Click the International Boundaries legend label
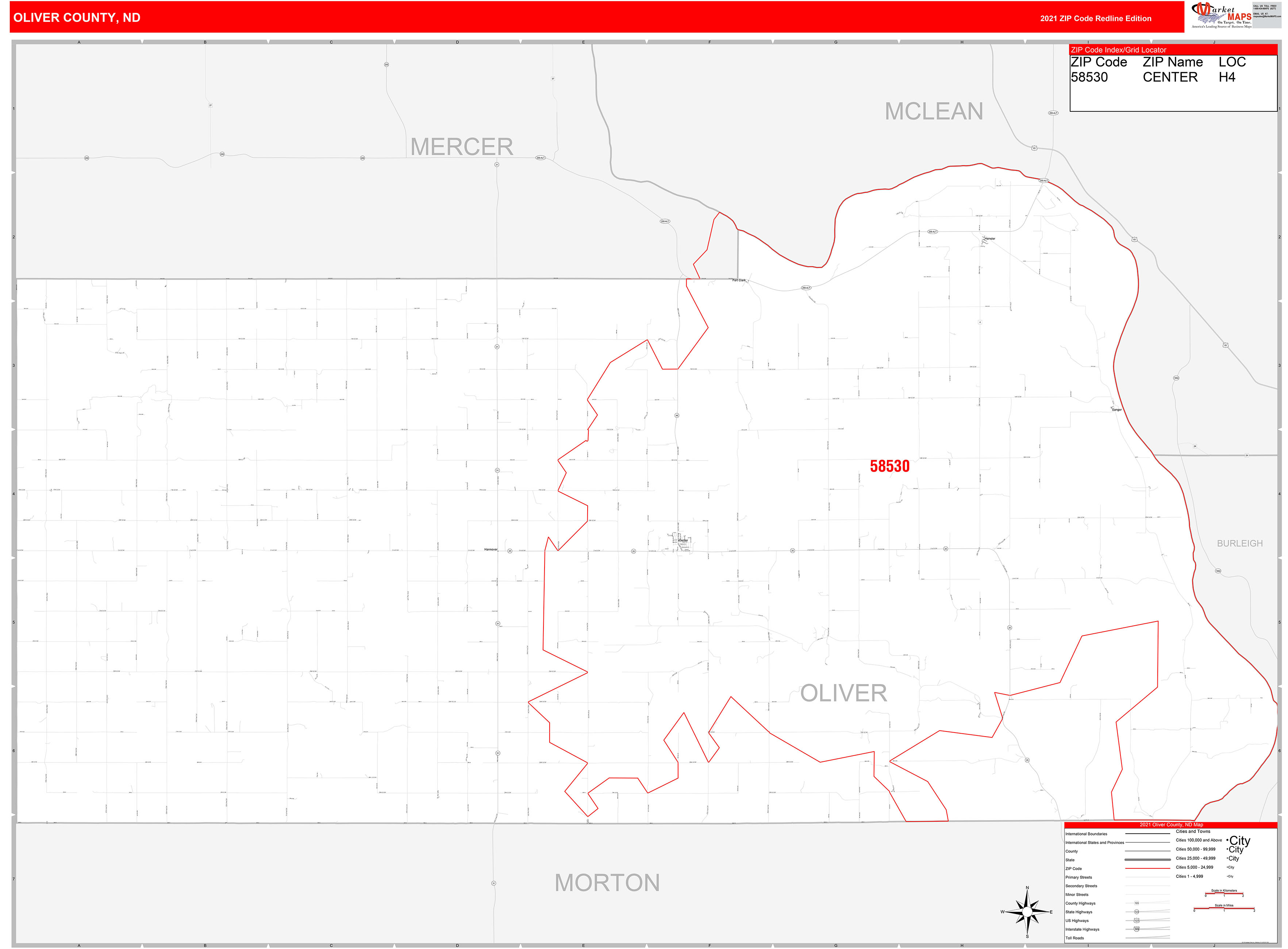Viewport: 1288px width, 949px height. tap(1086, 834)
